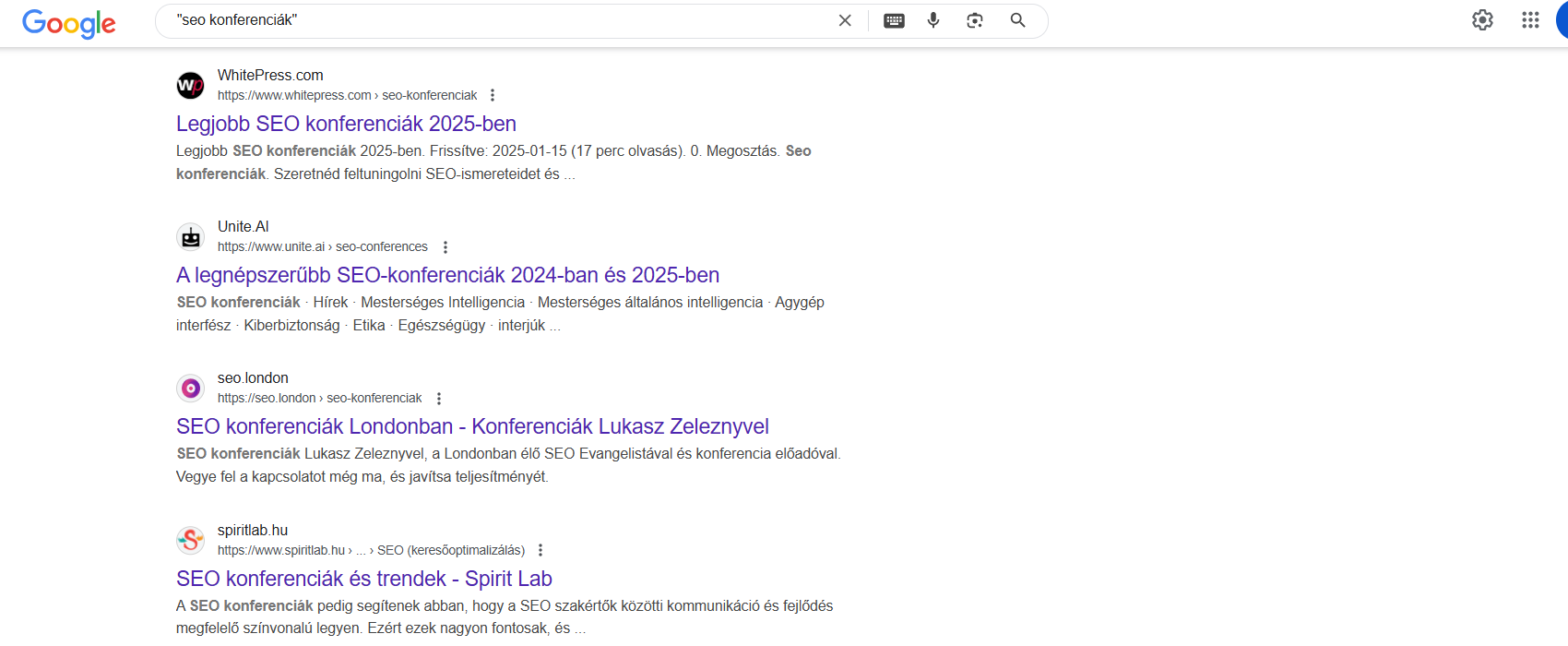Click the WhitePress favicon
1568x646 pixels.
pos(191,86)
